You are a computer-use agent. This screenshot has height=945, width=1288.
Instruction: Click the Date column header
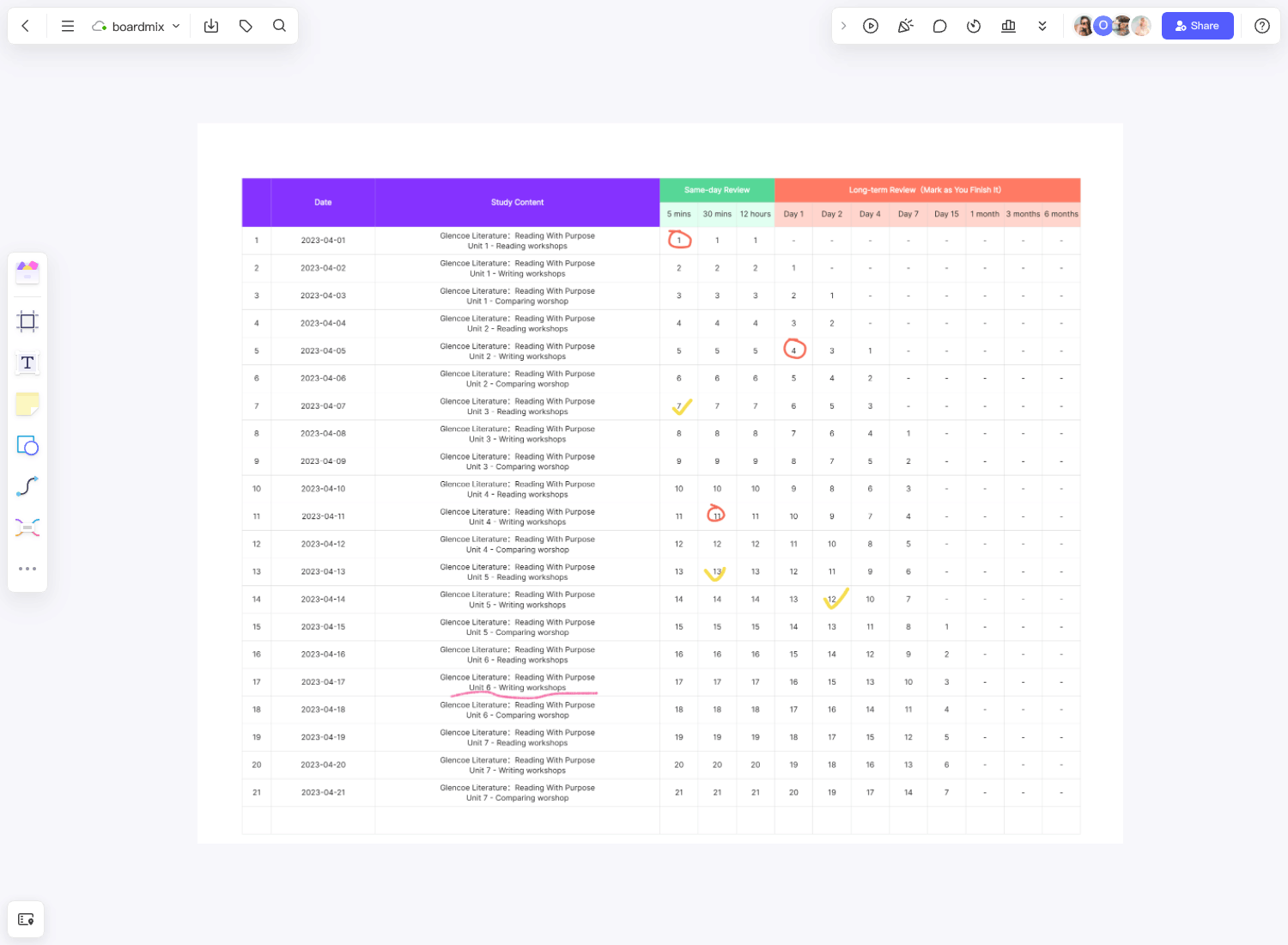point(323,203)
